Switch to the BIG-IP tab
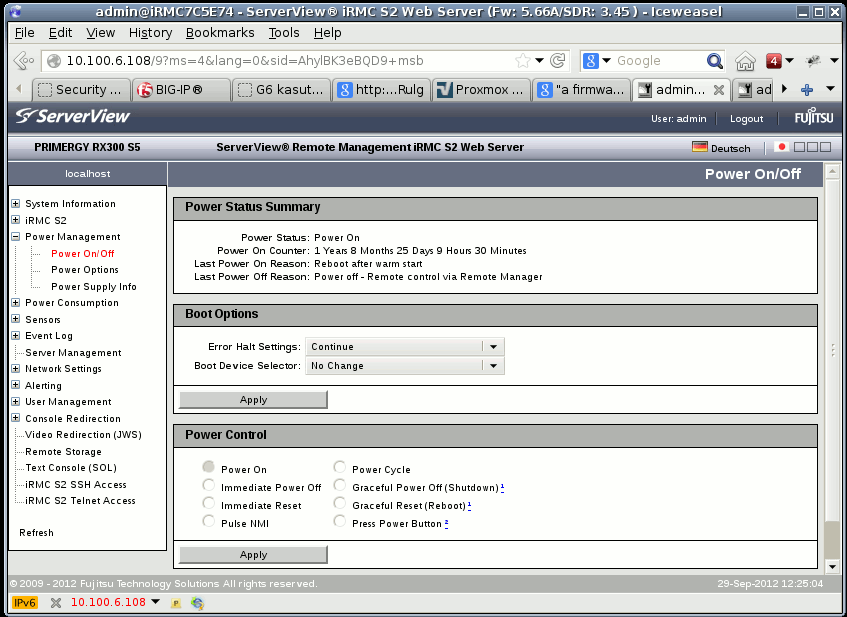The image size is (847, 617). tap(182, 90)
